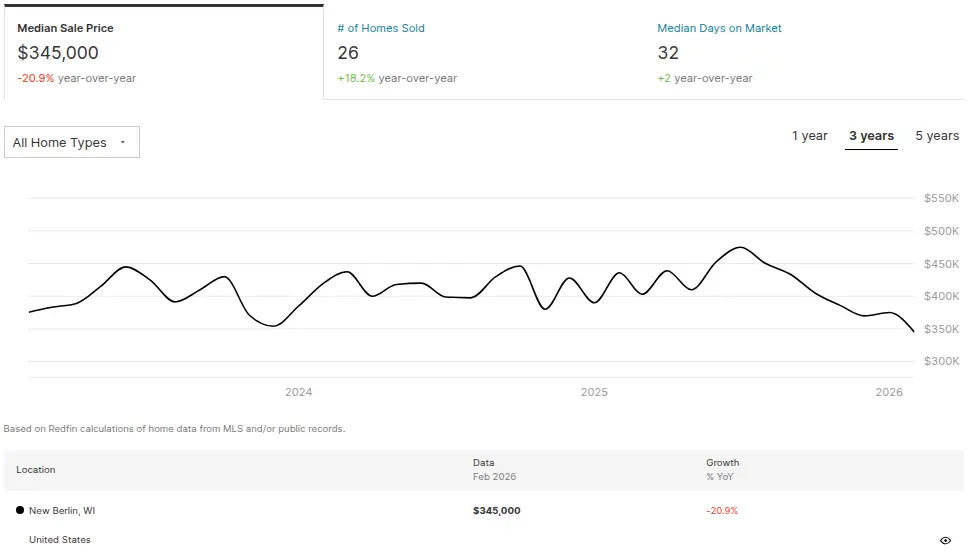Viewport: 969px width, 560px height.
Task: Open the All Home Types dropdown
Action: [71, 142]
